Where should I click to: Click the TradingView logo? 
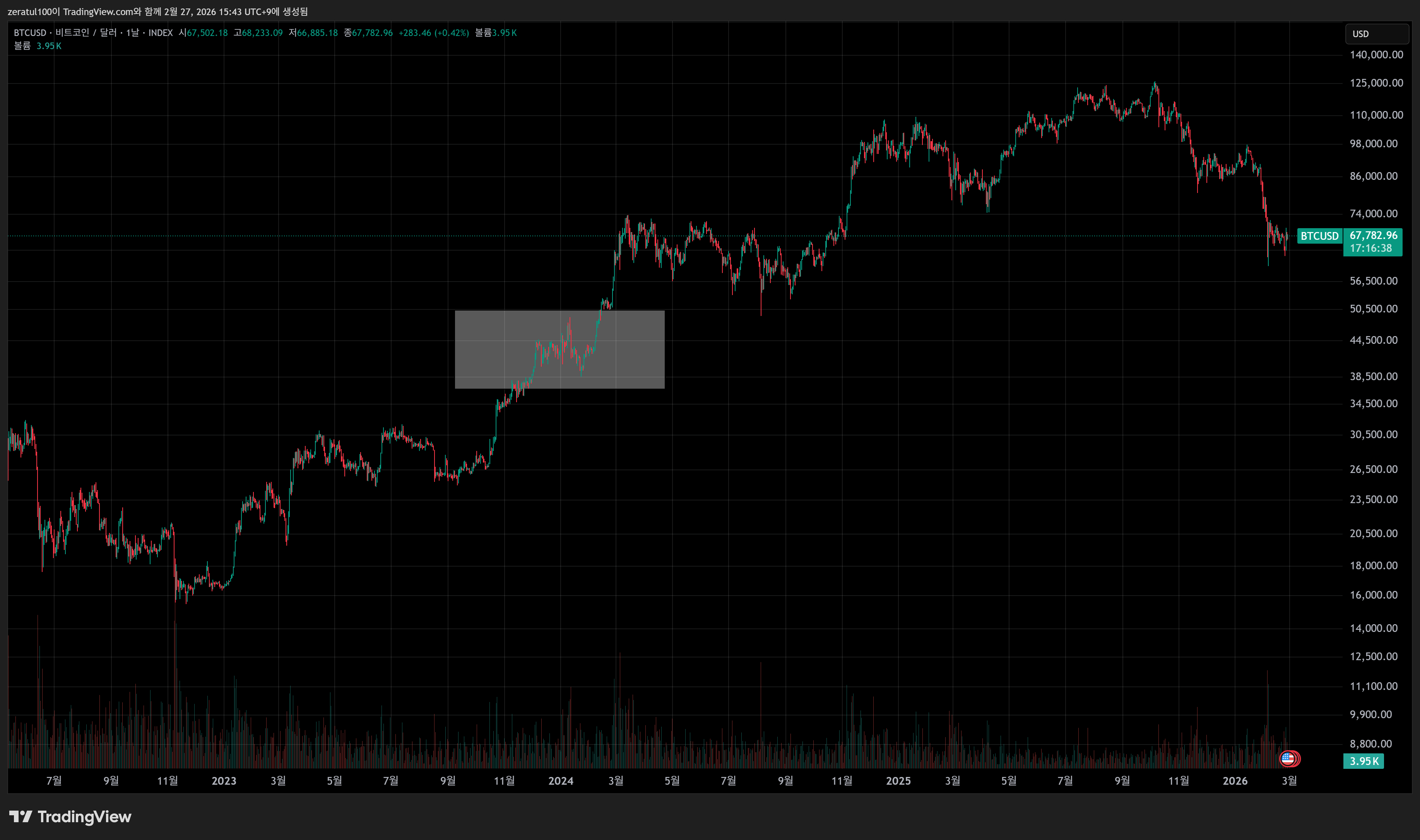[70, 817]
